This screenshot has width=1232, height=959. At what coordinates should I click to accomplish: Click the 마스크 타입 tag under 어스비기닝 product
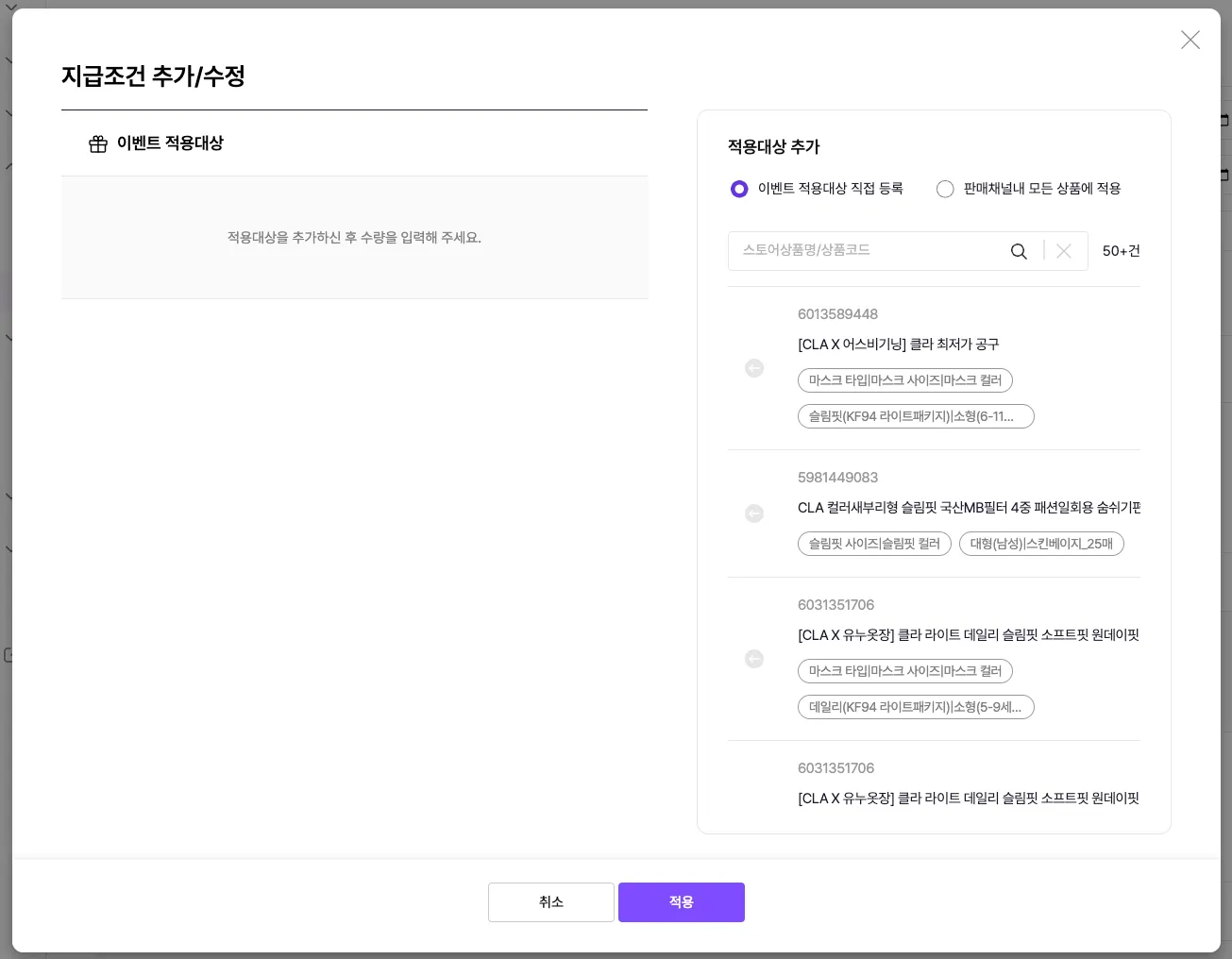pyautogui.click(x=905, y=380)
